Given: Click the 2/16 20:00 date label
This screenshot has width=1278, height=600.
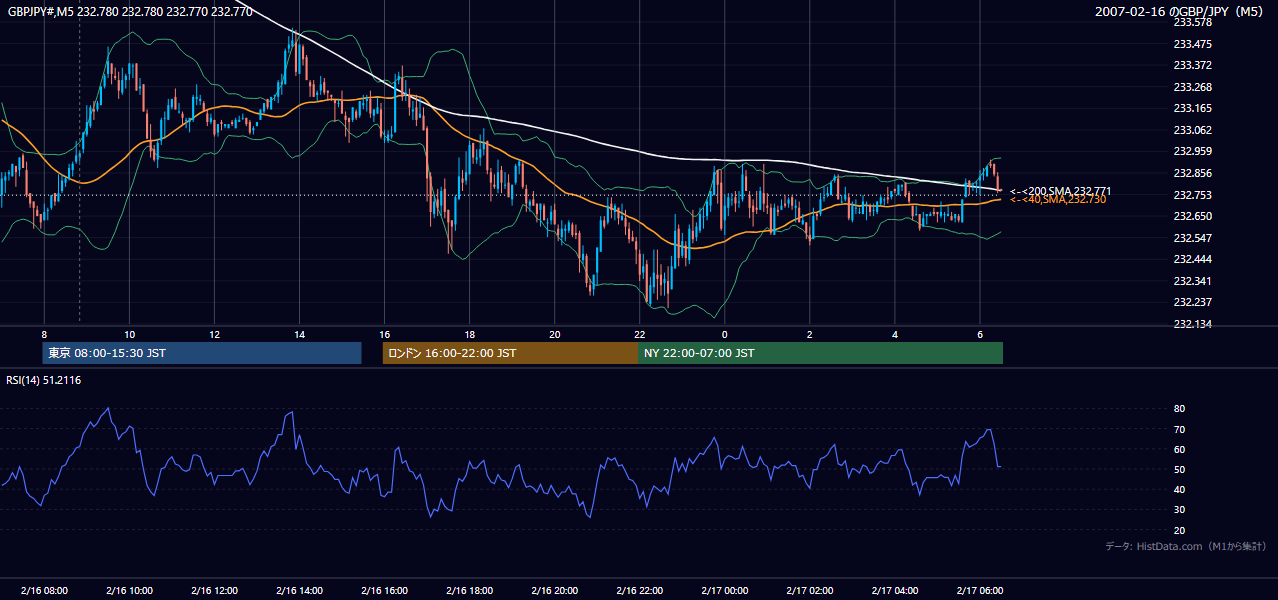Looking at the screenshot, I should (555, 590).
